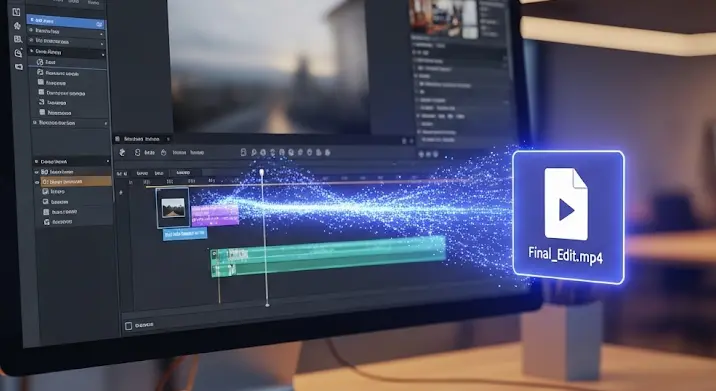This screenshot has width=716, height=391.
Task: Select the blue highlighted row in the upper-left panel
Action: click(x=66, y=21)
